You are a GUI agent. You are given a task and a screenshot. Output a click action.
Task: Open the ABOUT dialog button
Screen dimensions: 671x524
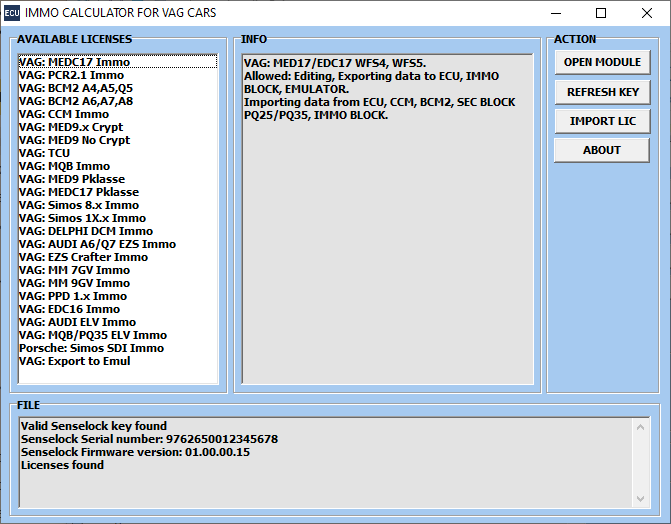[x=602, y=150]
